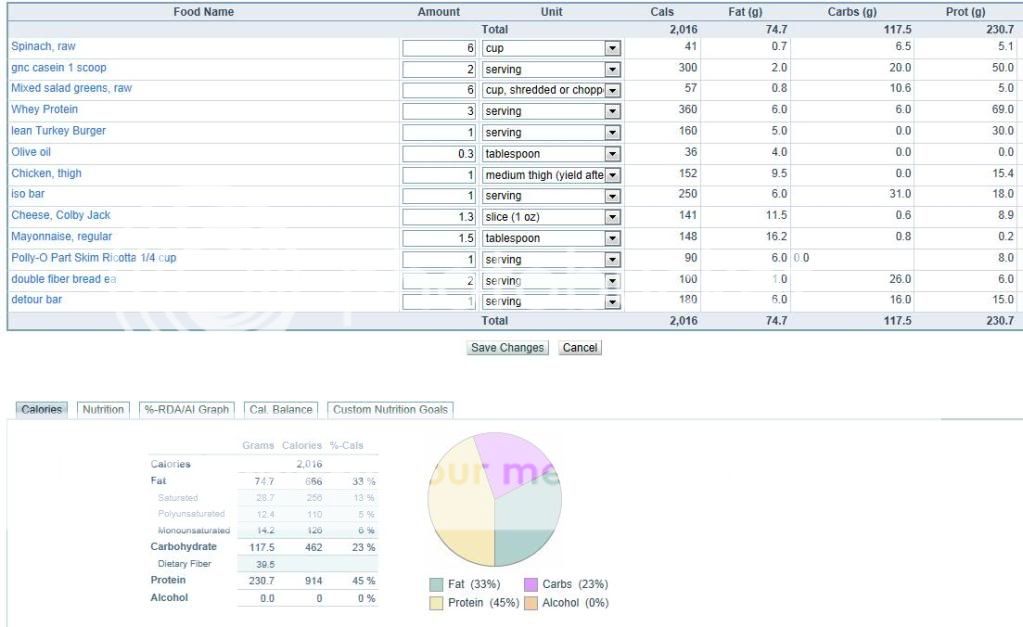Select the Cal. Balance tab
Viewport: 1023px width, 627px height.
(280, 409)
